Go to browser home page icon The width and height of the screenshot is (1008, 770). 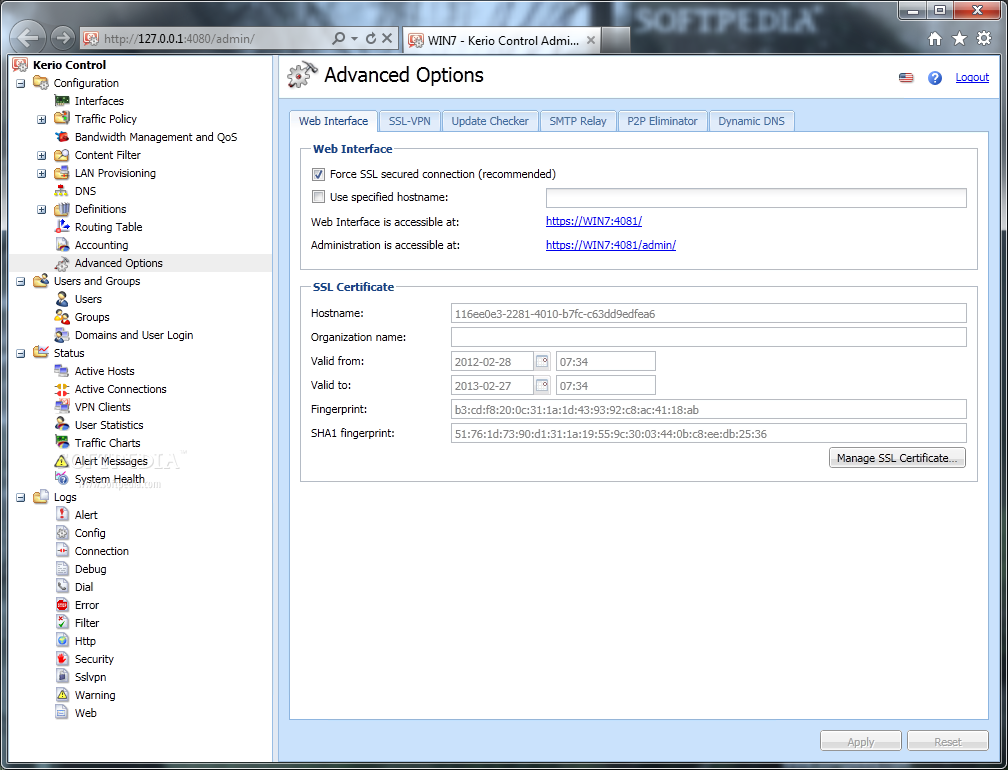point(935,39)
